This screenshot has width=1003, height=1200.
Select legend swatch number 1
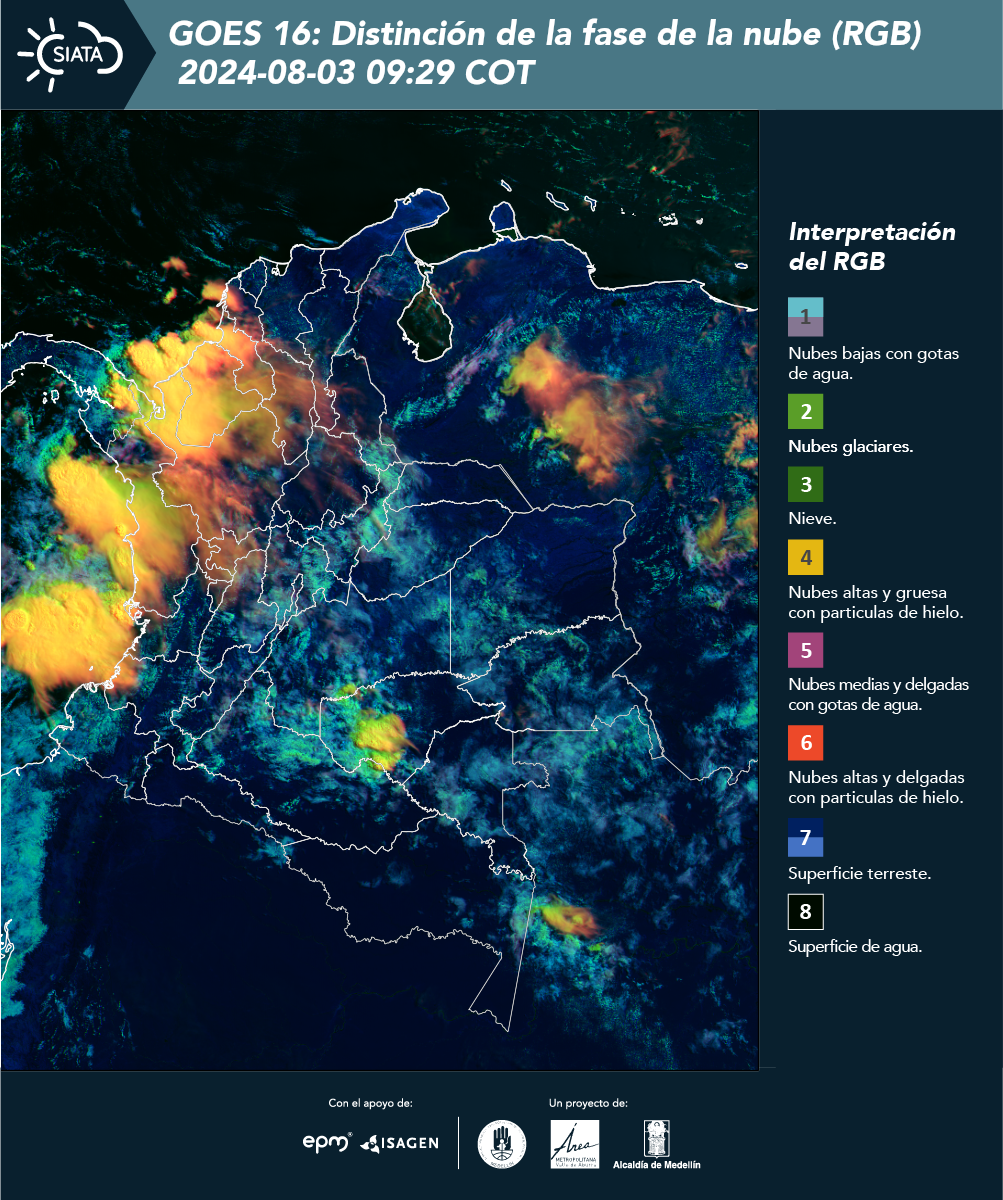click(805, 316)
